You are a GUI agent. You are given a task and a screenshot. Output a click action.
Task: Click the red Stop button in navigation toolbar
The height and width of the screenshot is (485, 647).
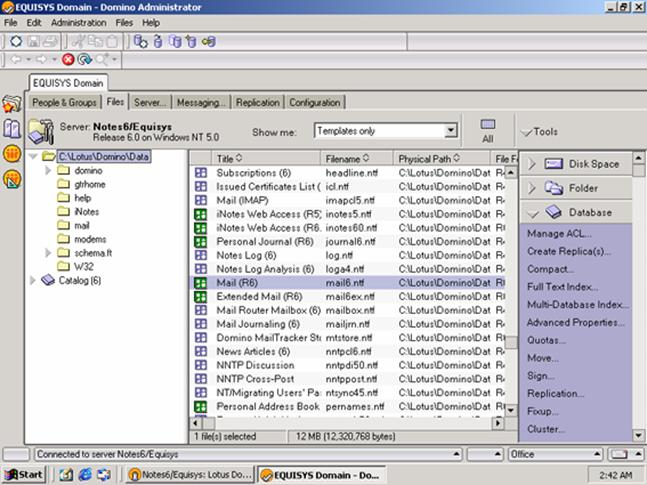point(68,60)
